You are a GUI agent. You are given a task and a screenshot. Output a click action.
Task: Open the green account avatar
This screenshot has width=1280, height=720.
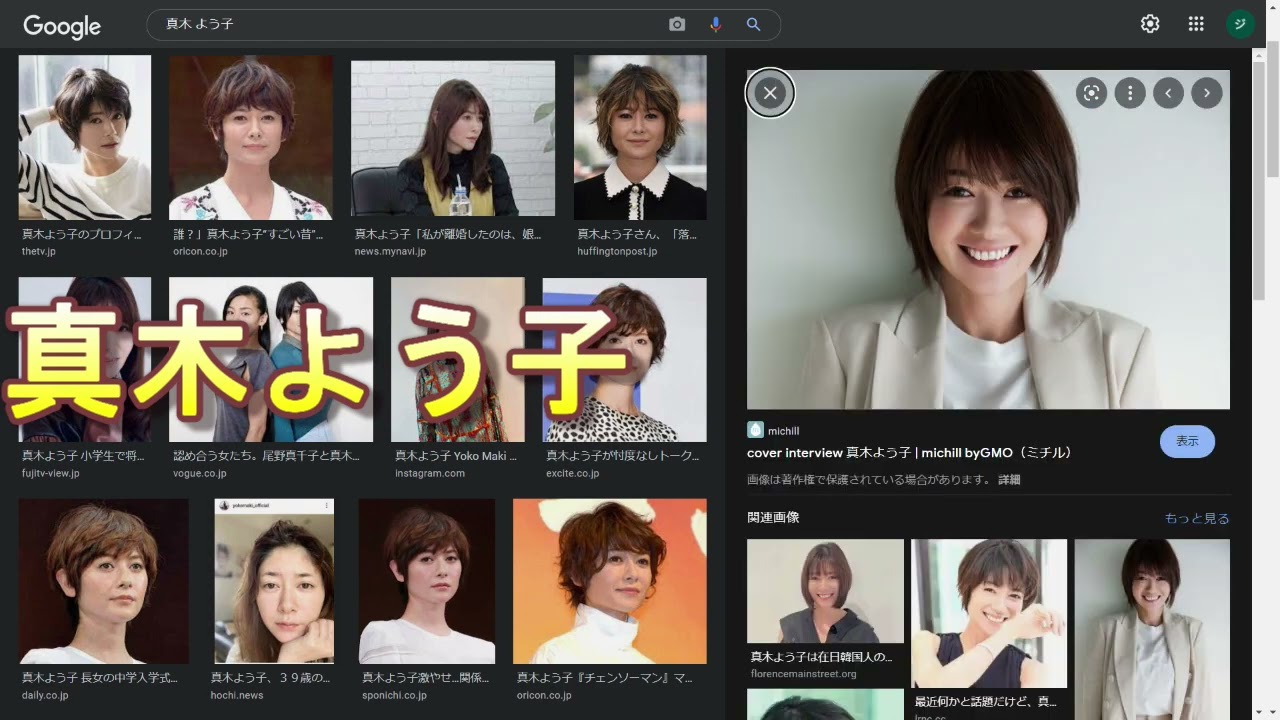coord(1240,24)
